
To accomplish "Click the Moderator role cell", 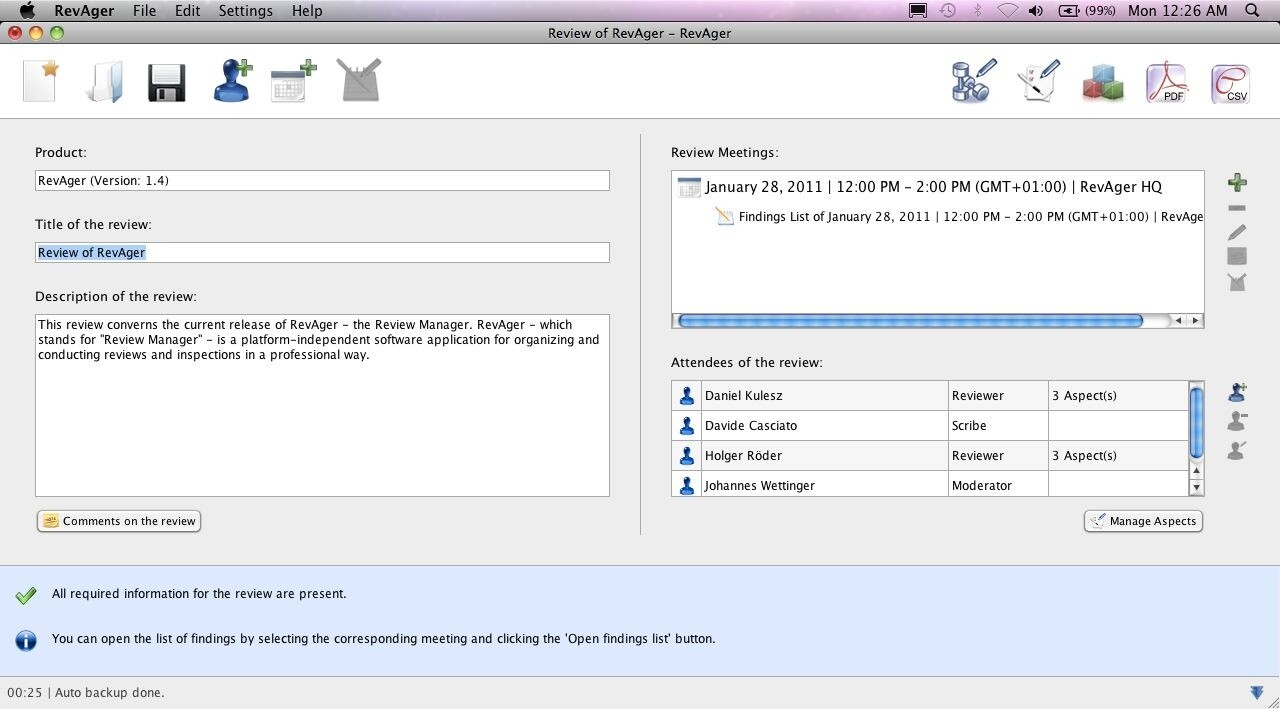I will click(998, 485).
